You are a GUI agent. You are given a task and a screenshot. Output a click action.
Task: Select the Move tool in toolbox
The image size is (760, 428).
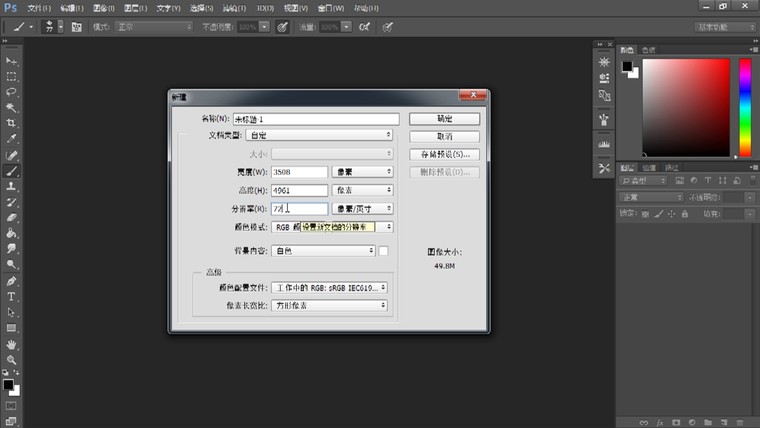12,61
